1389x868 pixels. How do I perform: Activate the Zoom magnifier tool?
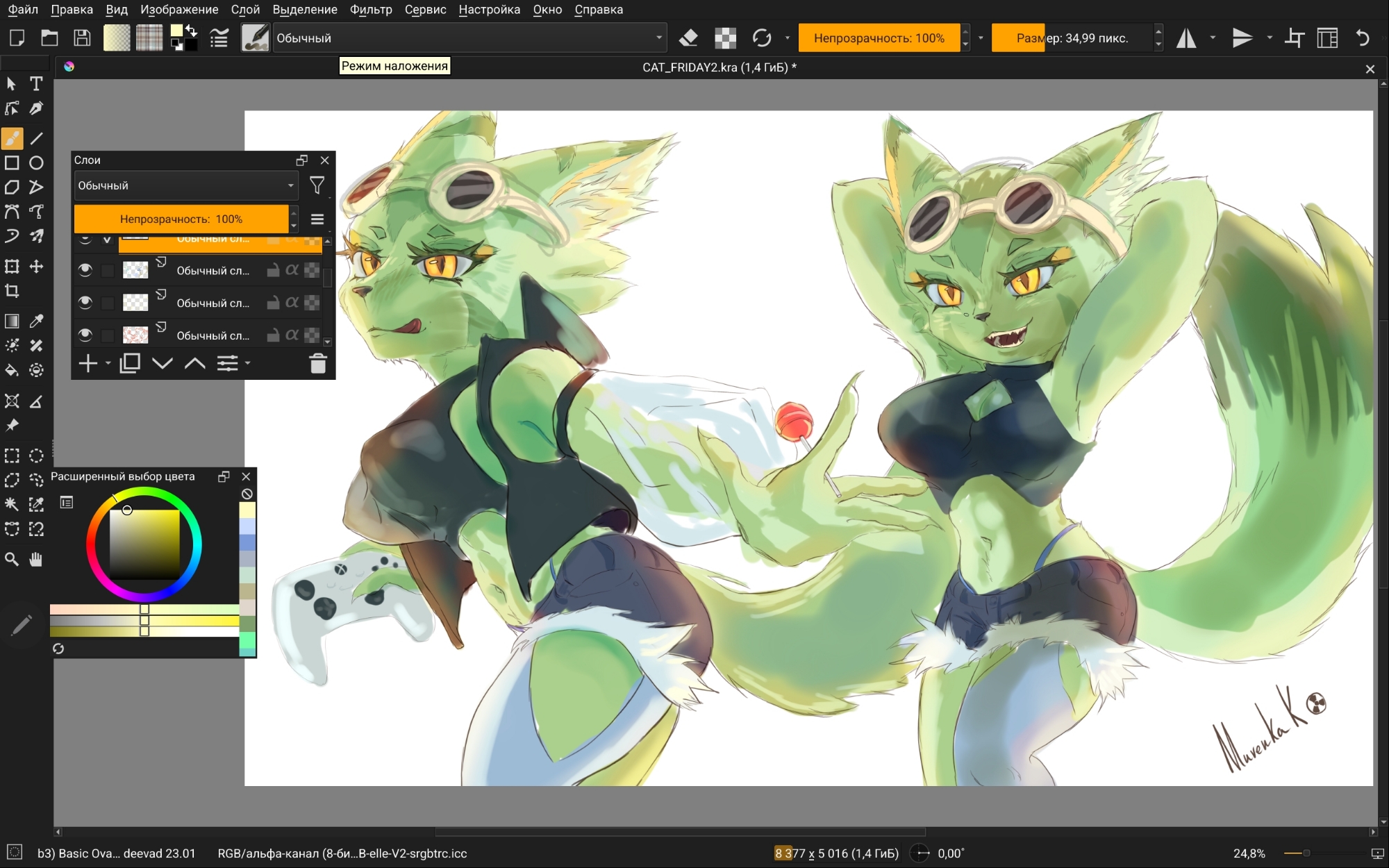click(12, 560)
